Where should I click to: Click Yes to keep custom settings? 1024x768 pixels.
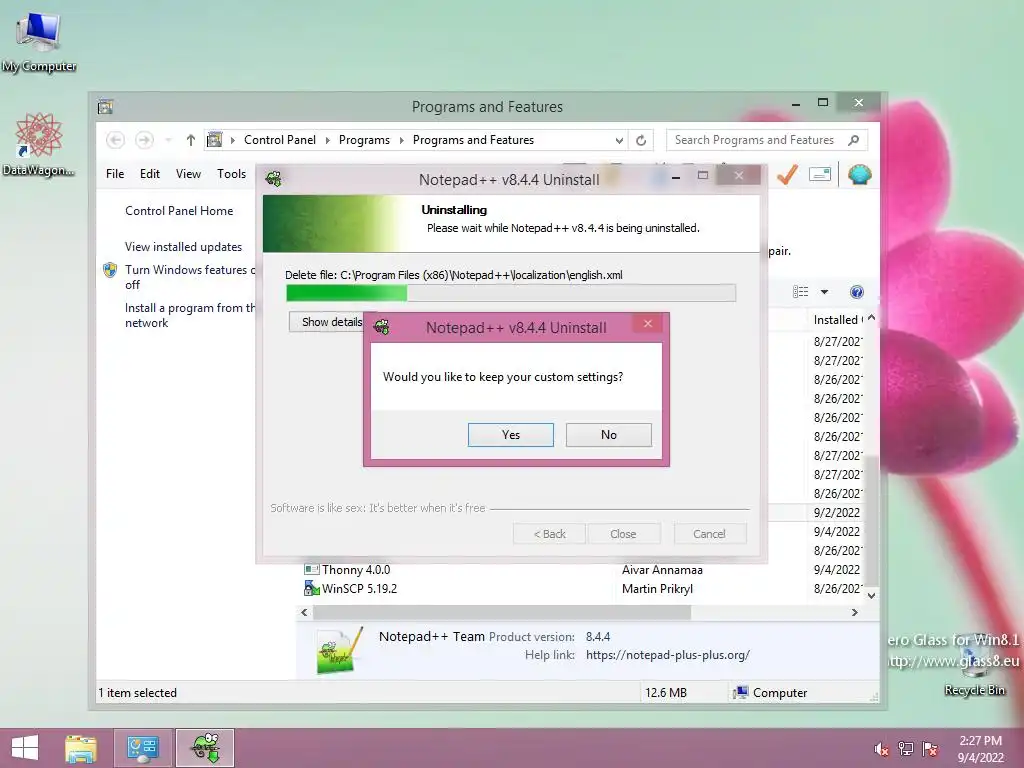510,435
